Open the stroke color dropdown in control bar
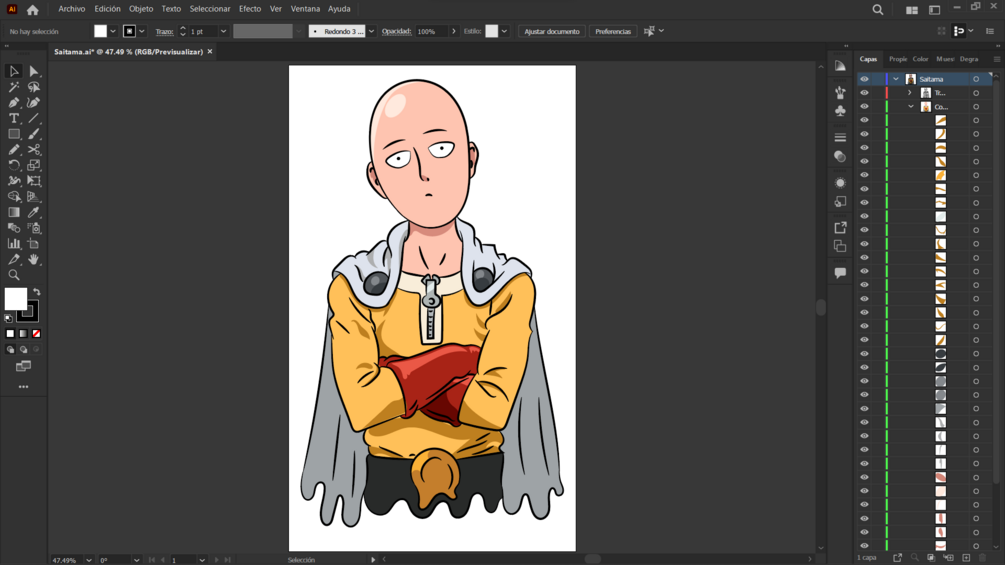 coord(142,31)
